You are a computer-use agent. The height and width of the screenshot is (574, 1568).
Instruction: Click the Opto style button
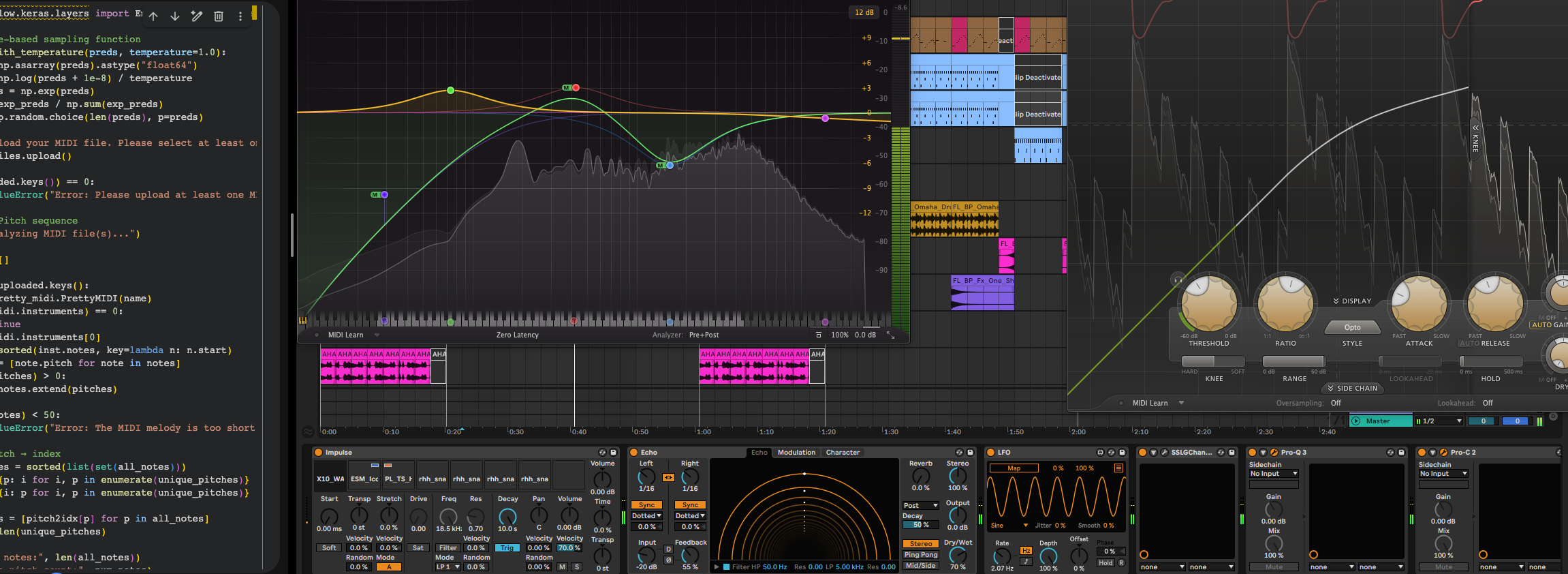point(1352,328)
